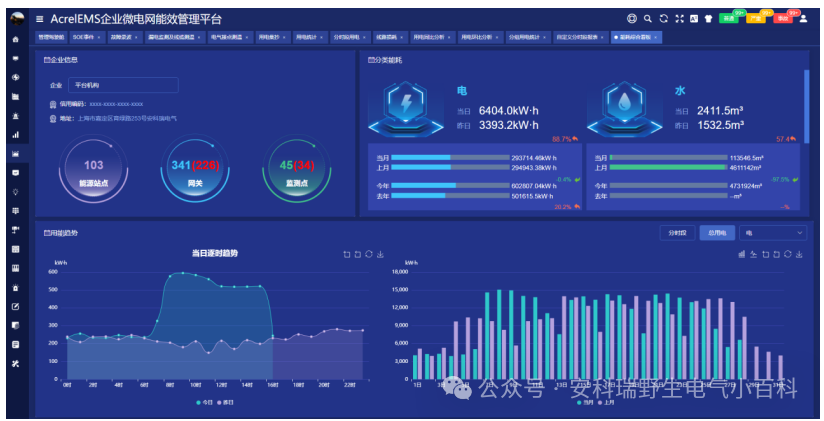Toggle the 昨日 legend in daily trend chart

tap(225, 403)
